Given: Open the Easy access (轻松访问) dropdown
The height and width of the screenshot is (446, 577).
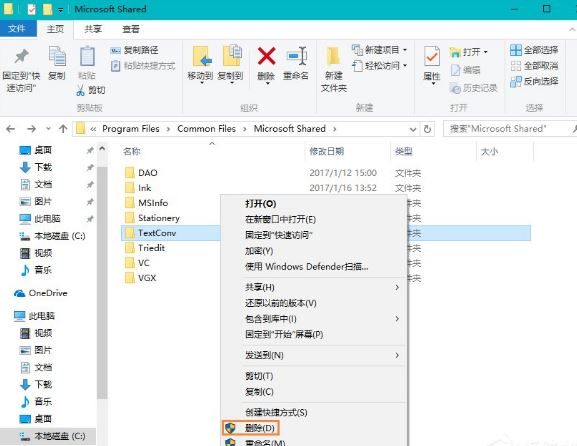Looking at the screenshot, I should pos(380,66).
